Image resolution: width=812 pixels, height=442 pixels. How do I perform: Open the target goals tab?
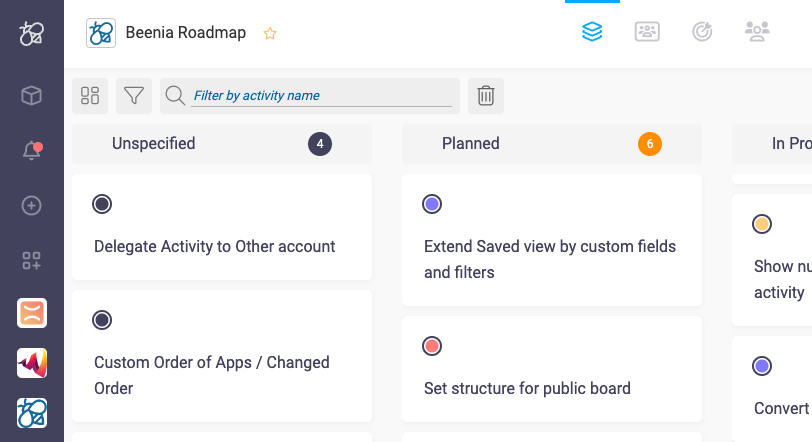702,32
